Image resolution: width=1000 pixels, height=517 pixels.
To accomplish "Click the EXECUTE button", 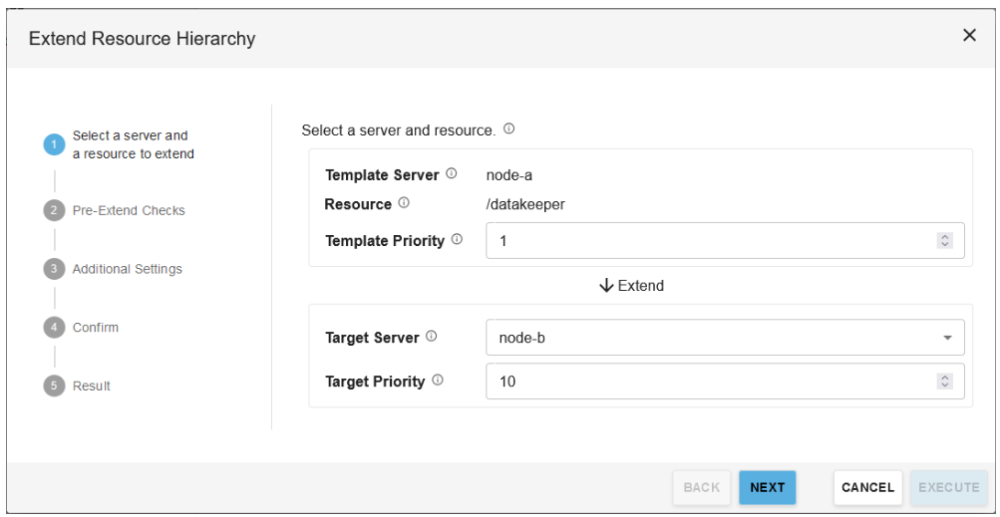I will click(x=948, y=487).
